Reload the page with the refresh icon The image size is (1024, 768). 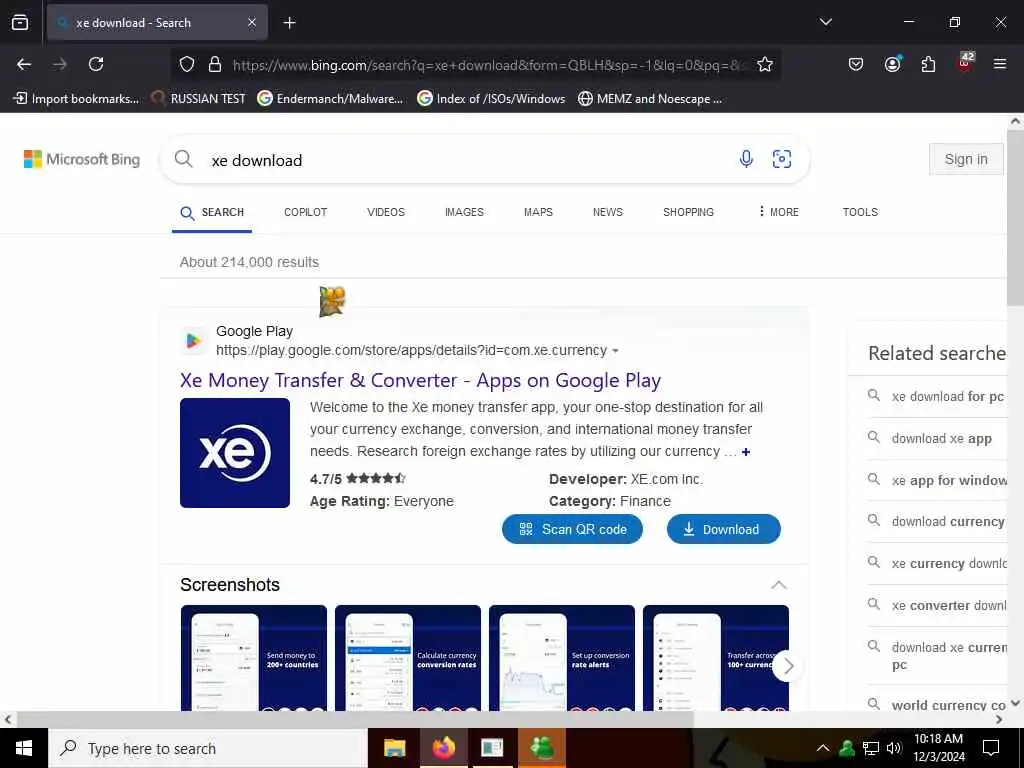[x=96, y=64]
